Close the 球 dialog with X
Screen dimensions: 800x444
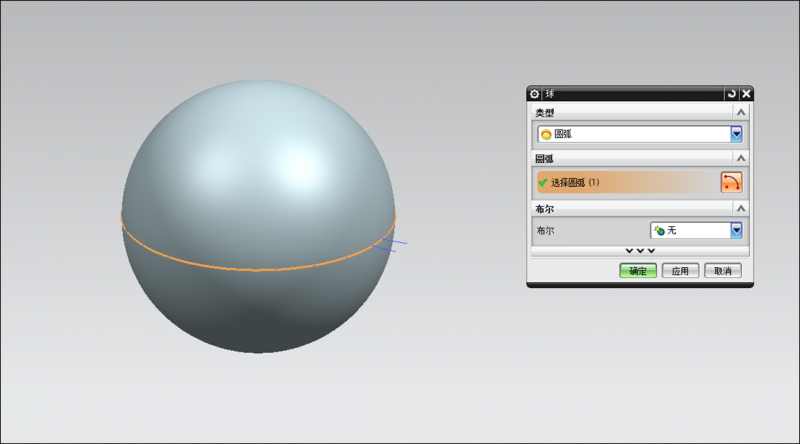coord(746,93)
